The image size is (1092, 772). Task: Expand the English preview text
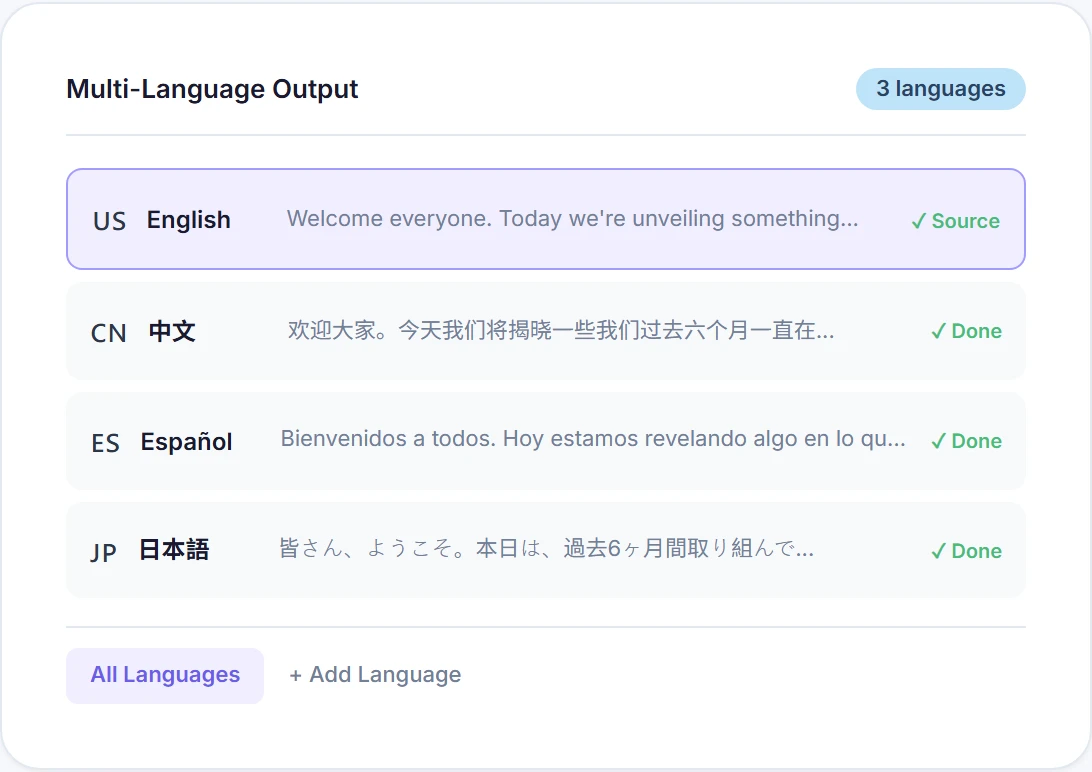coord(572,219)
